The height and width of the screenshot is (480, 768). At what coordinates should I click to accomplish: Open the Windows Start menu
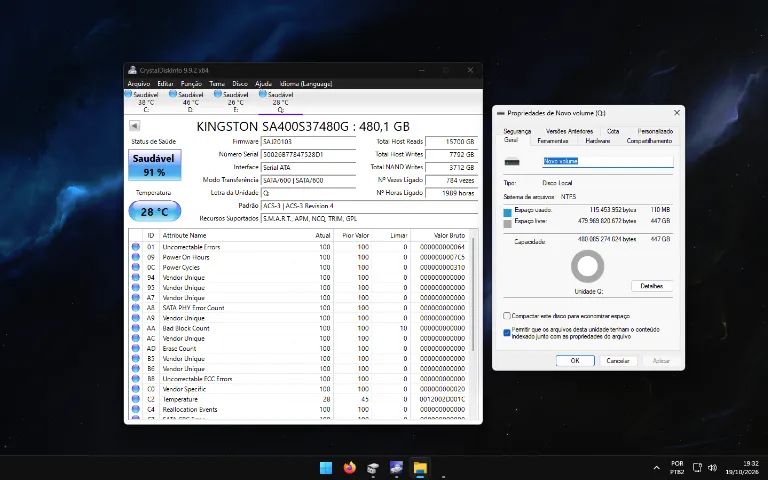coord(326,468)
